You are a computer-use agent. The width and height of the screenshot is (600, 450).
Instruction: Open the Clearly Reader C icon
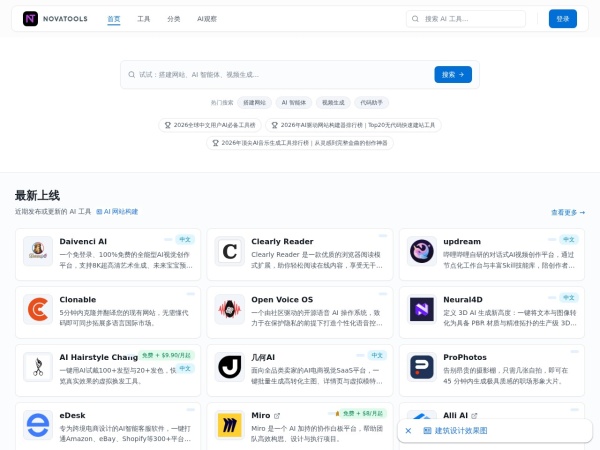[230, 251]
